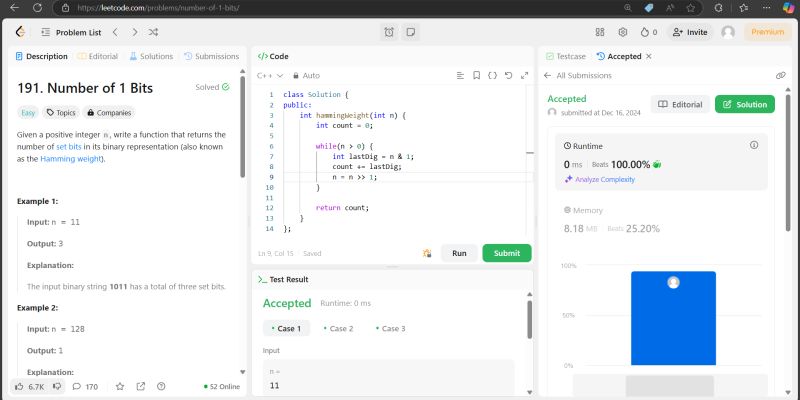Go back to All Submissions

[x=578, y=76]
